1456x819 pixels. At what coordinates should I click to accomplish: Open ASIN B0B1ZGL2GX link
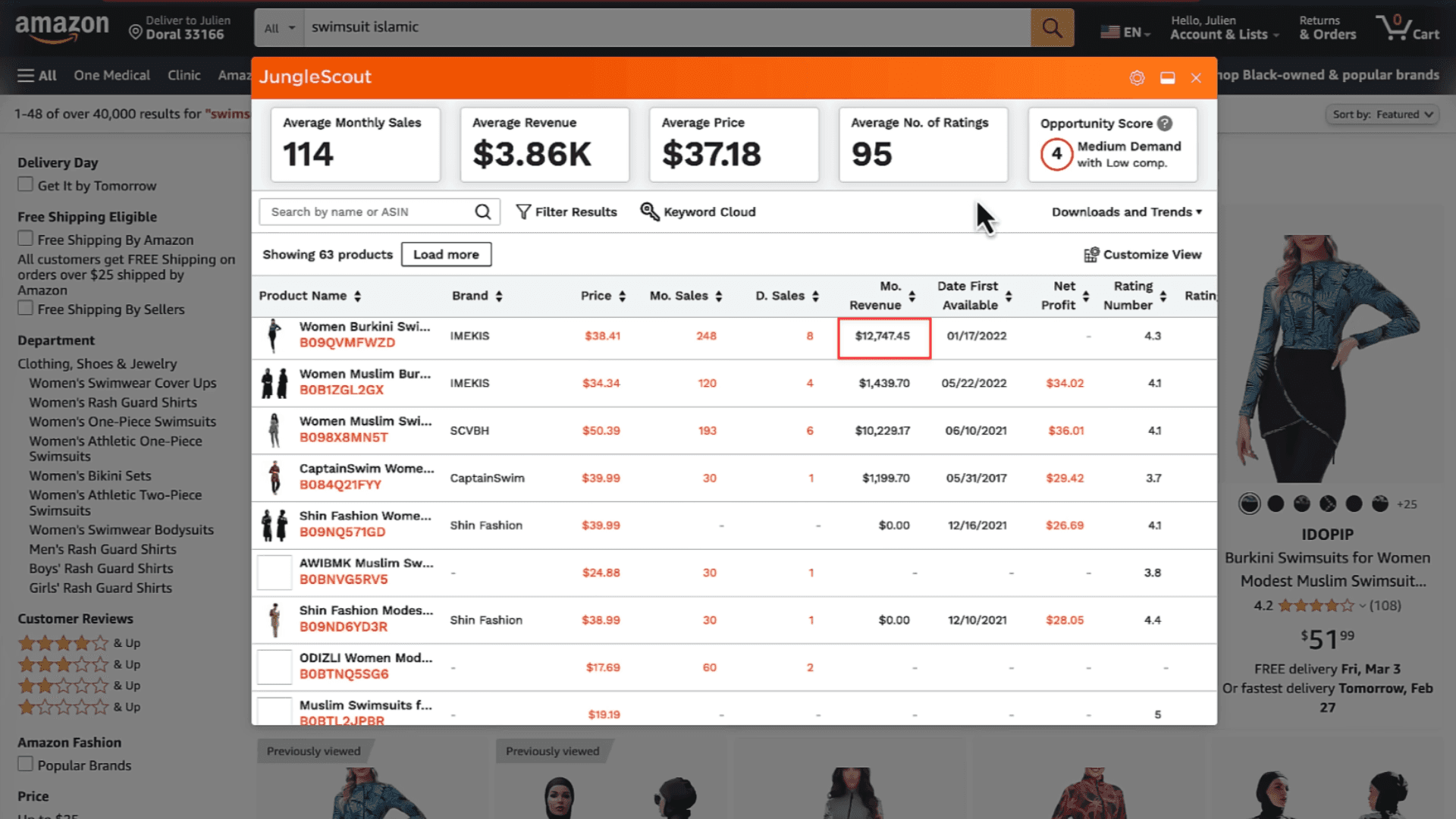[x=341, y=390]
